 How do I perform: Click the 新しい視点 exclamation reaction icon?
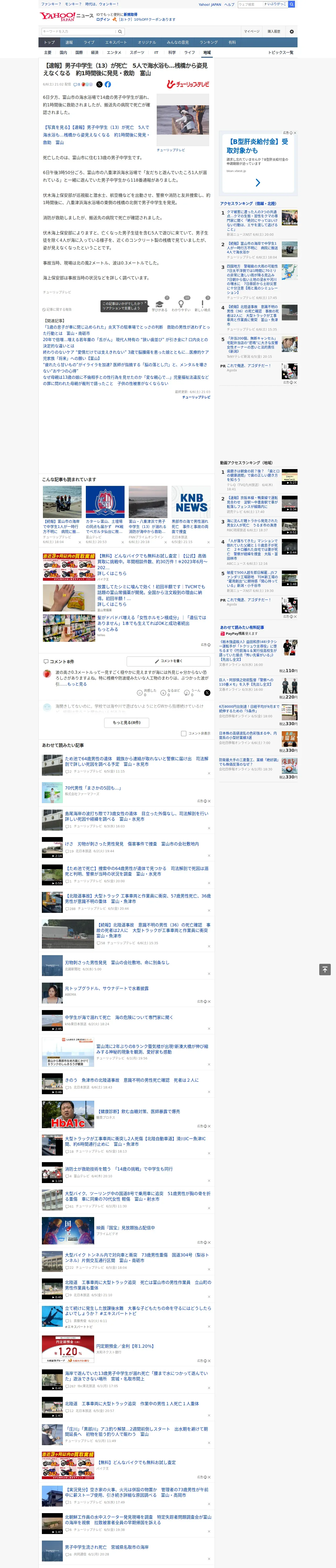pos(203,303)
